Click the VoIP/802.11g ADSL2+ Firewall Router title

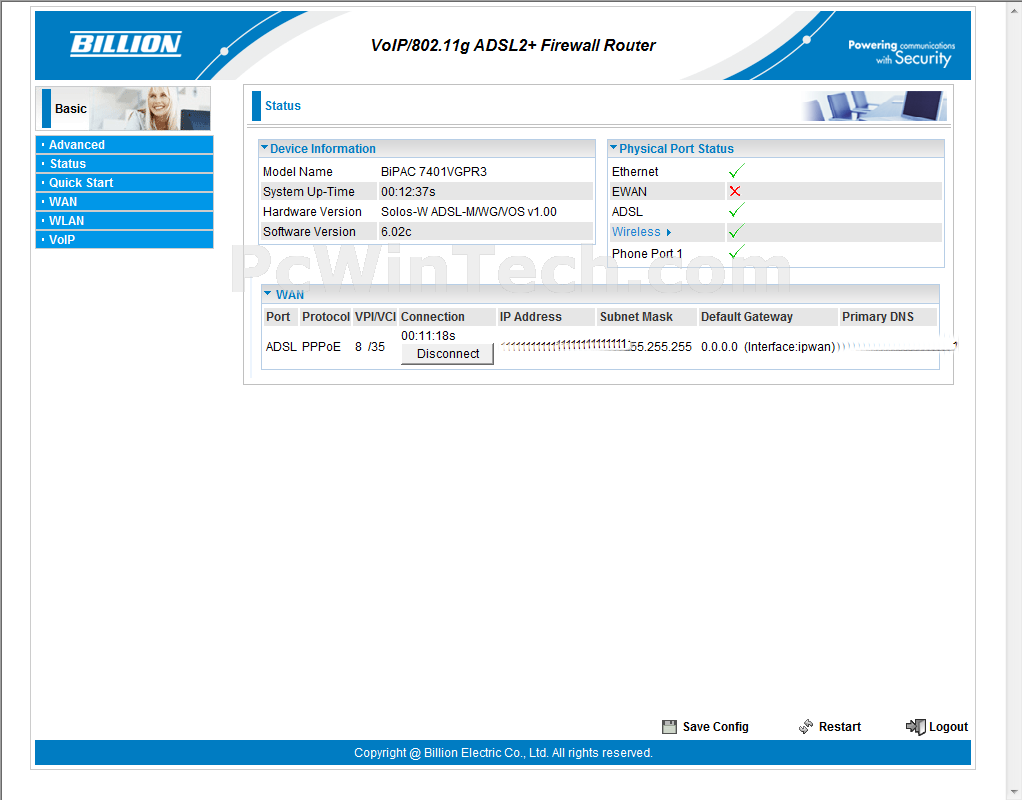513,45
